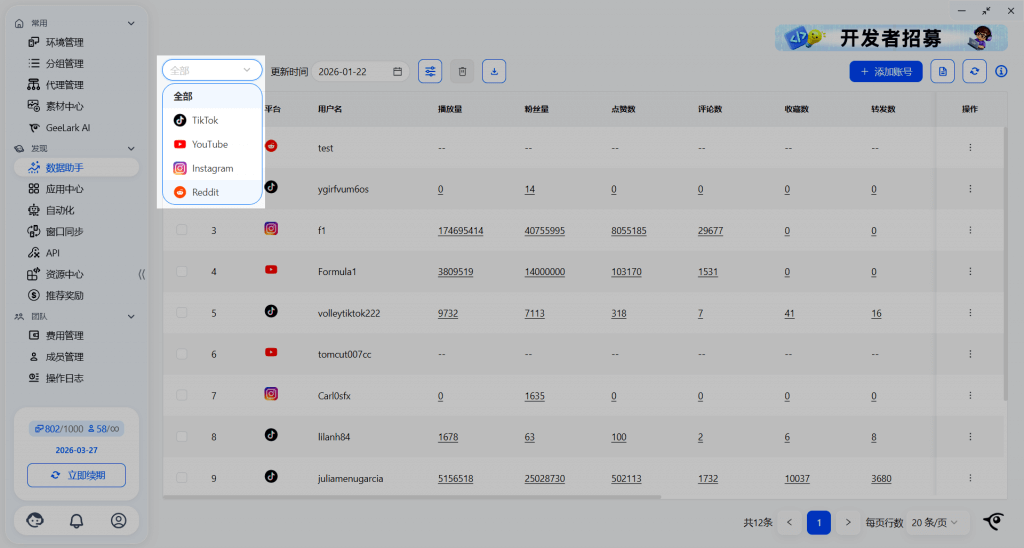Open the 20 条/页 page size dropdown
This screenshot has height=548, width=1024.
[x=940, y=522]
